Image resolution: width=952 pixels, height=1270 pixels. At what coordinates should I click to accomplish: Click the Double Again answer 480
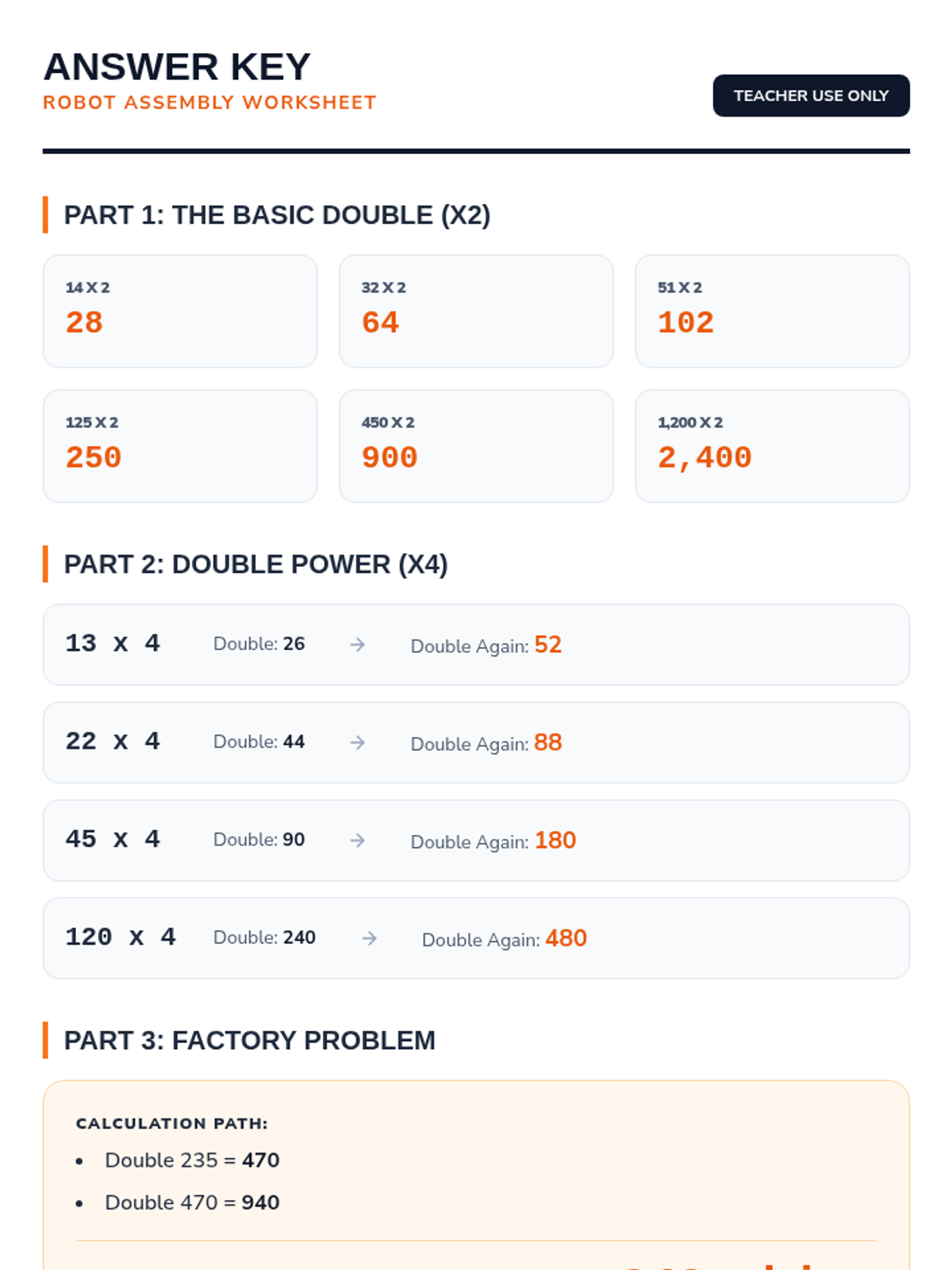pyautogui.click(x=566, y=938)
